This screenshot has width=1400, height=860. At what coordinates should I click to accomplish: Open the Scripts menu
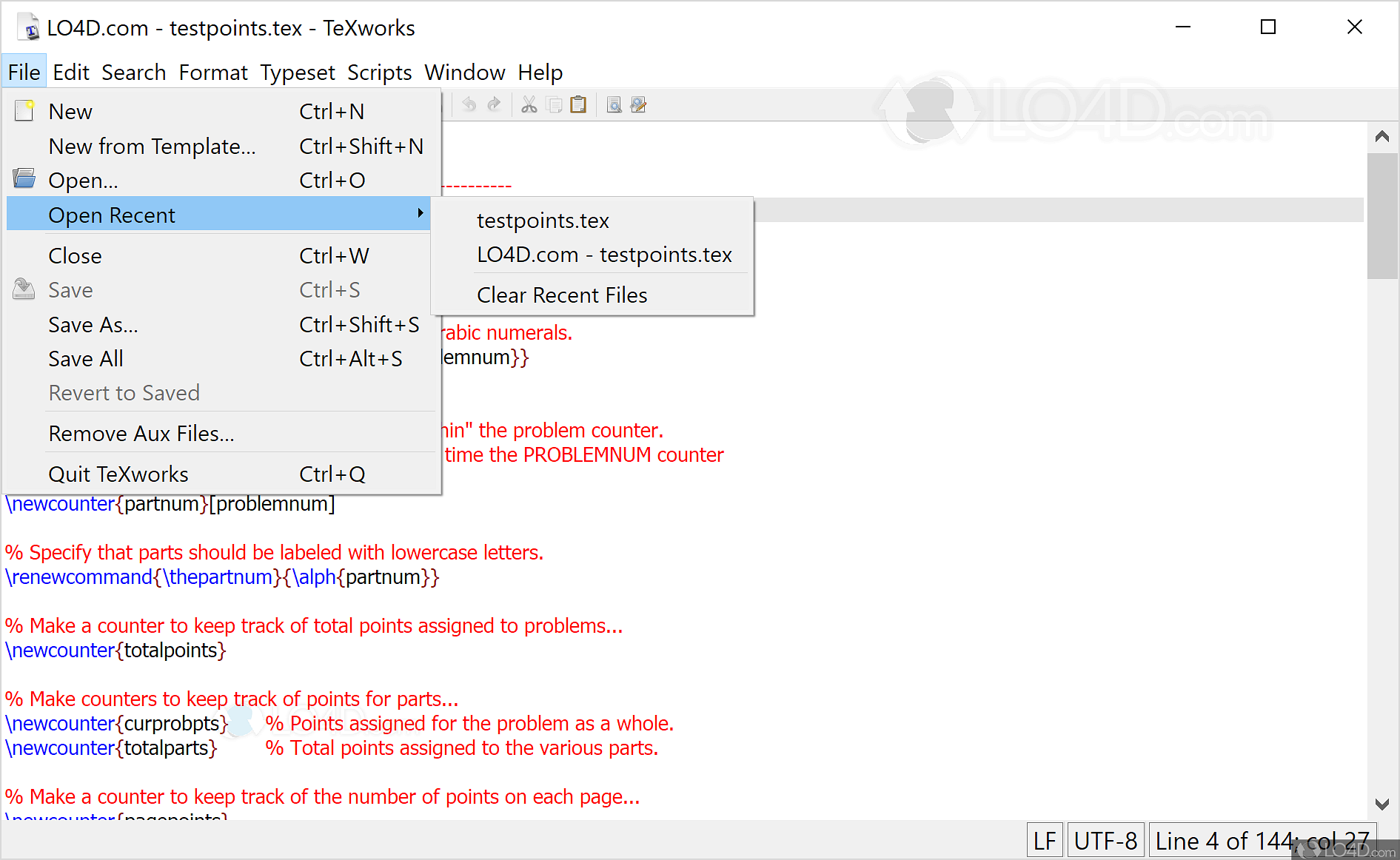coord(379,73)
